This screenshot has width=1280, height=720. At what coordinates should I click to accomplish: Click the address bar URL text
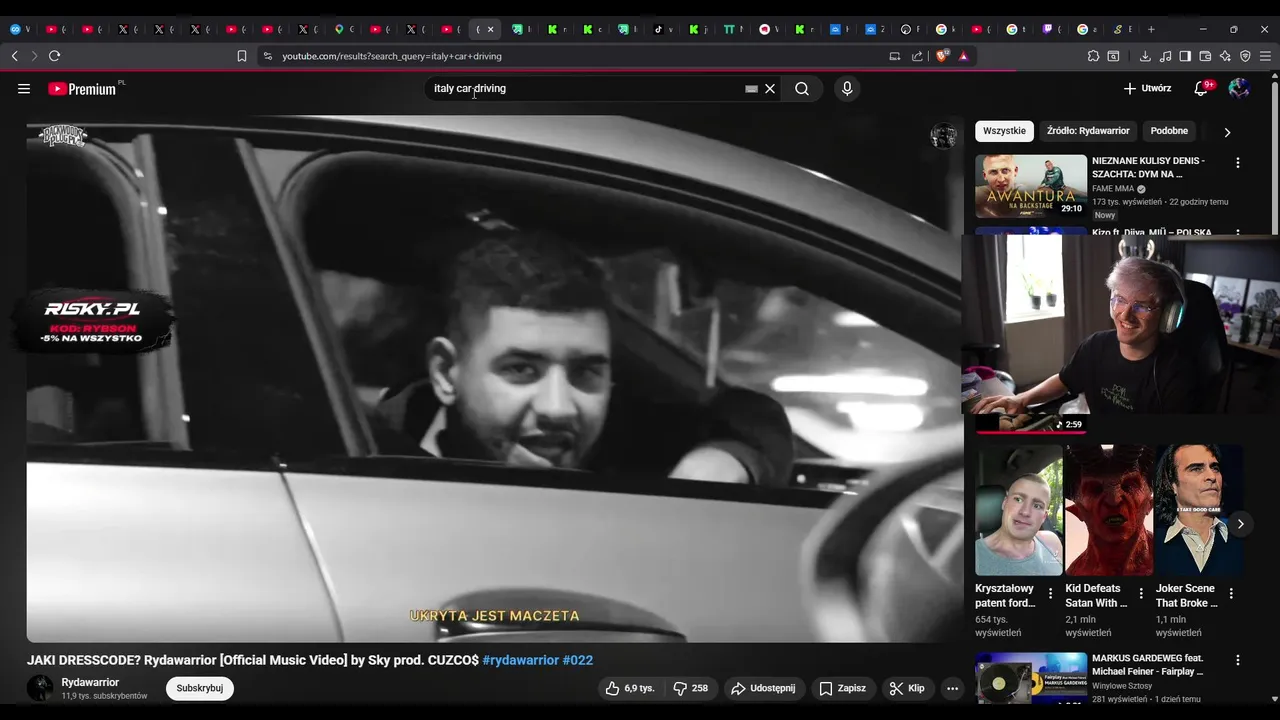tap(392, 56)
